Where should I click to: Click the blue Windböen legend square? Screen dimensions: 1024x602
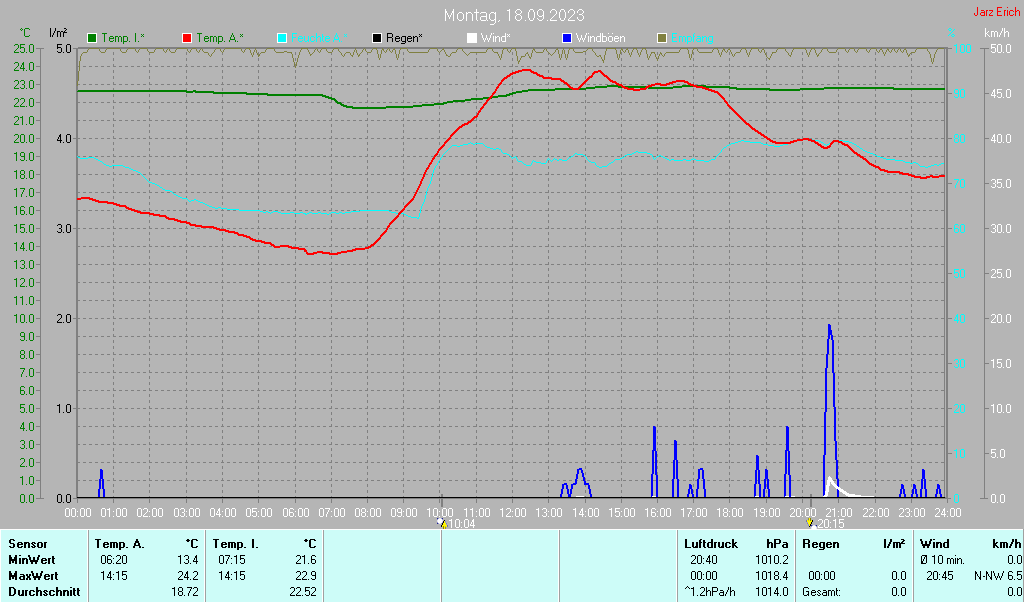pos(567,39)
